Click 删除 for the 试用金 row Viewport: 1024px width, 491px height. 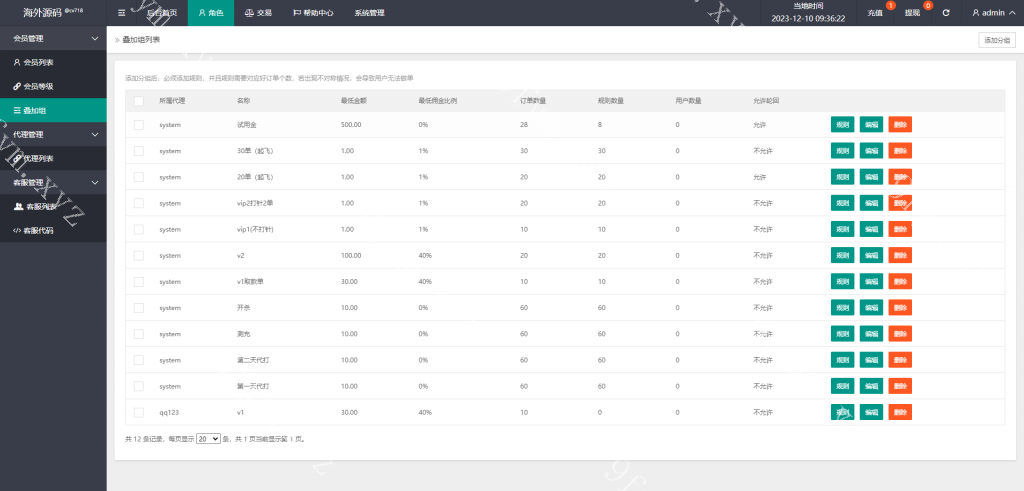(900, 125)
